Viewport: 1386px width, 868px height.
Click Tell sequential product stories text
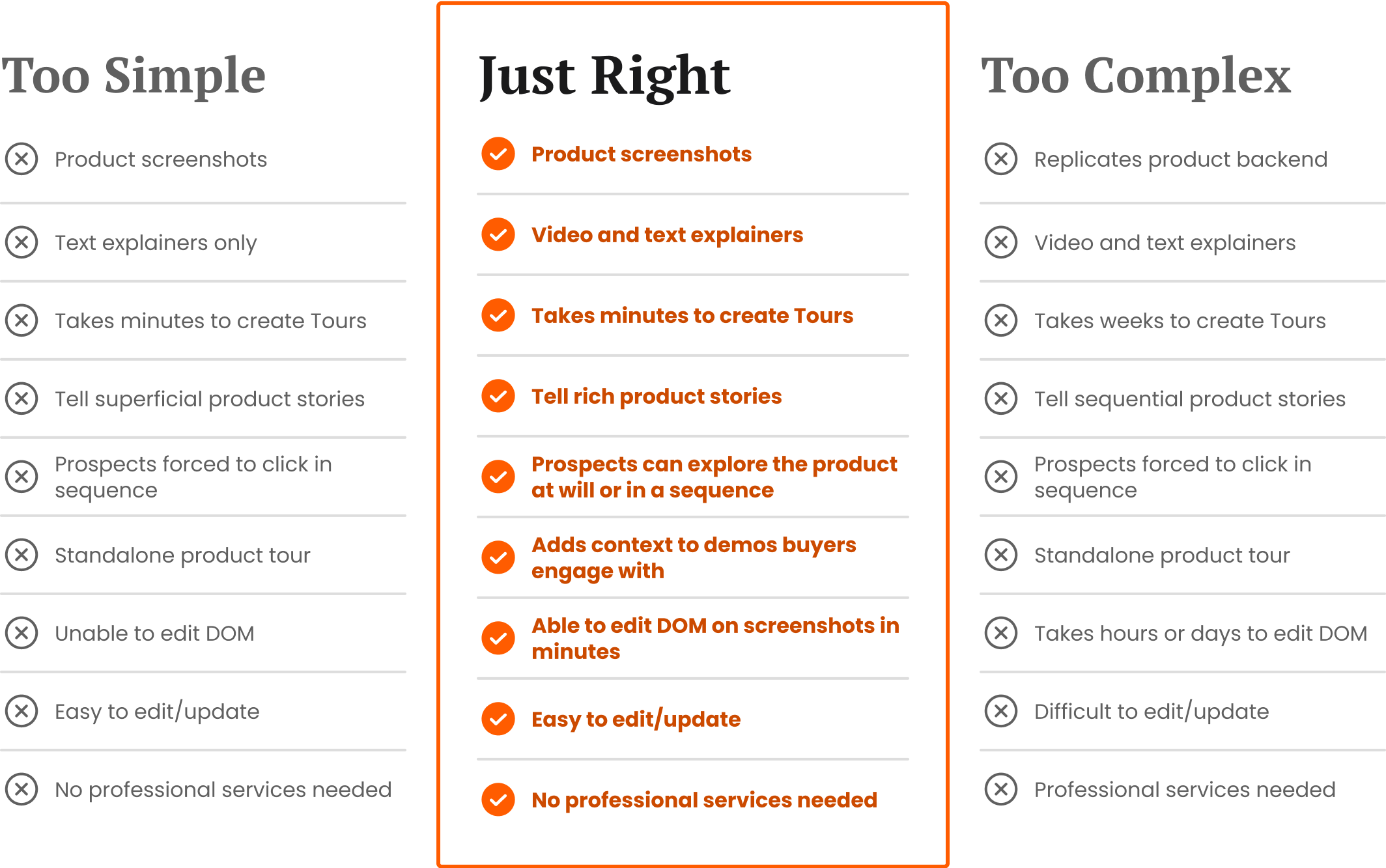tap(1190, 399)
